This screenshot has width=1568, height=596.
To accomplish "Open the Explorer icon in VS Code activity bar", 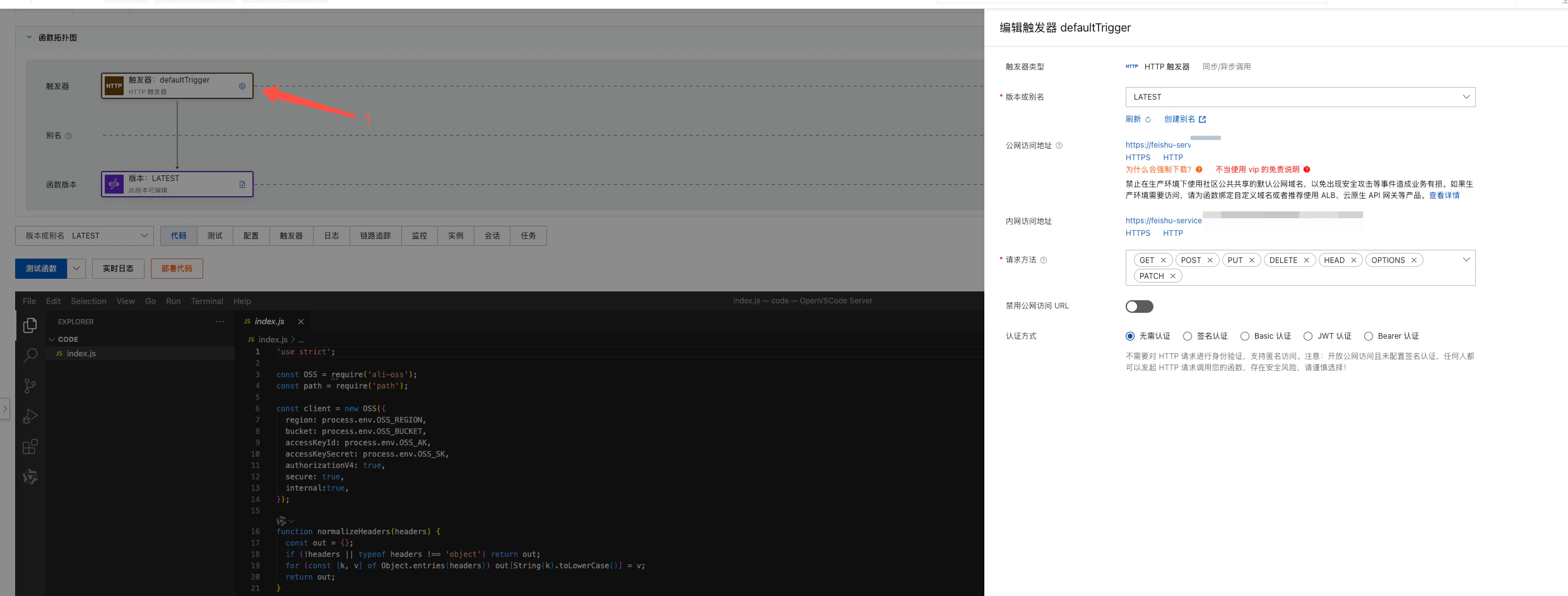I will pos(30,325).
